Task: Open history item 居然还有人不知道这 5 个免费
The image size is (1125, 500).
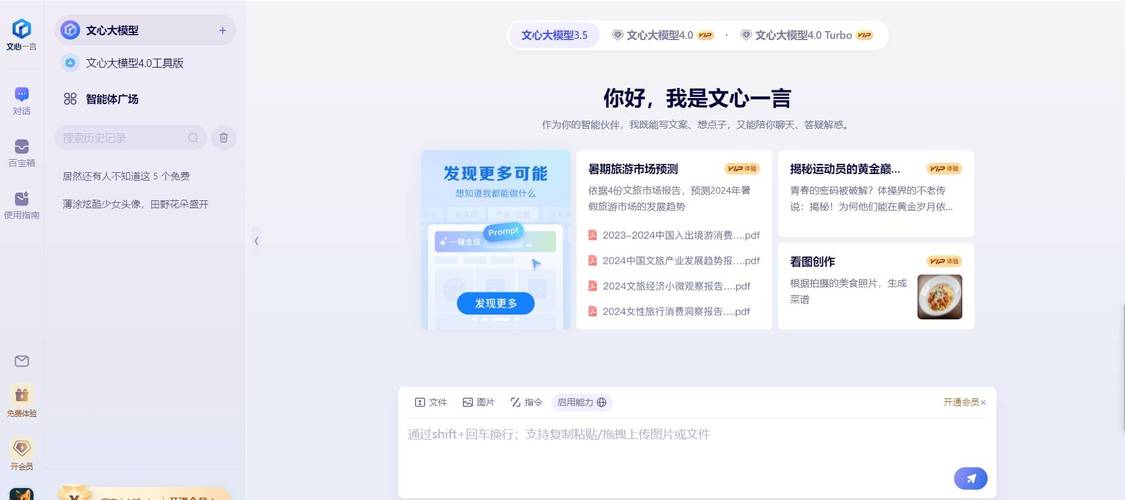Action: tap(126, 176)
